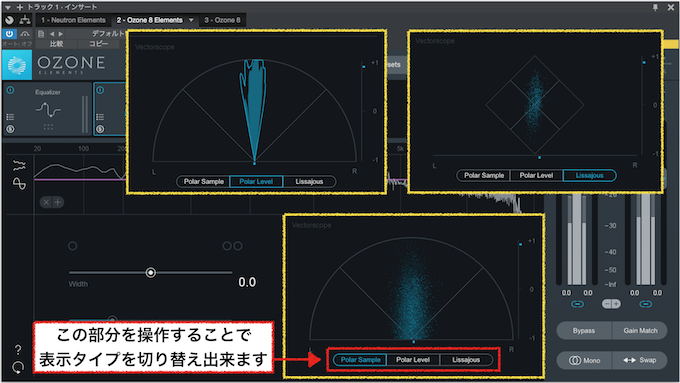680x383 pixels.
Task: Solo the Equalizer module
Action: point(10,129)
